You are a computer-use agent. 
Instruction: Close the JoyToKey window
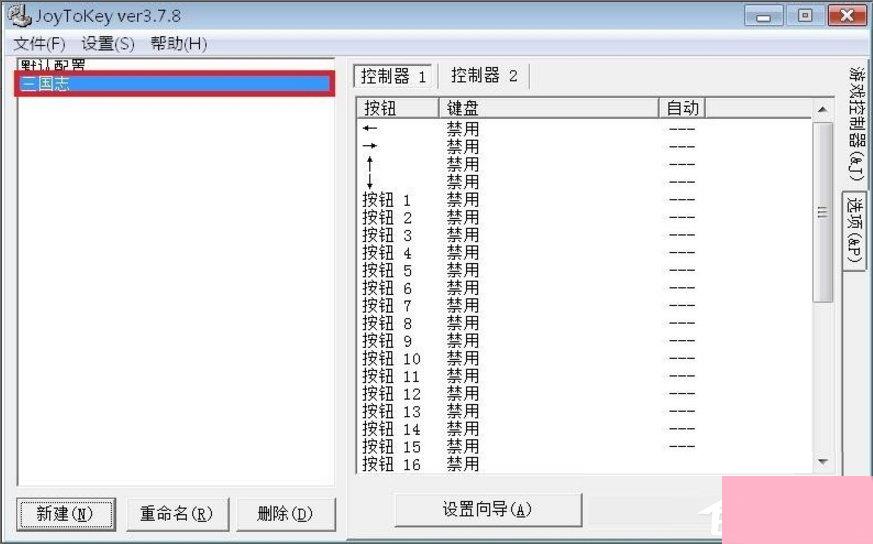coord(847,16)
